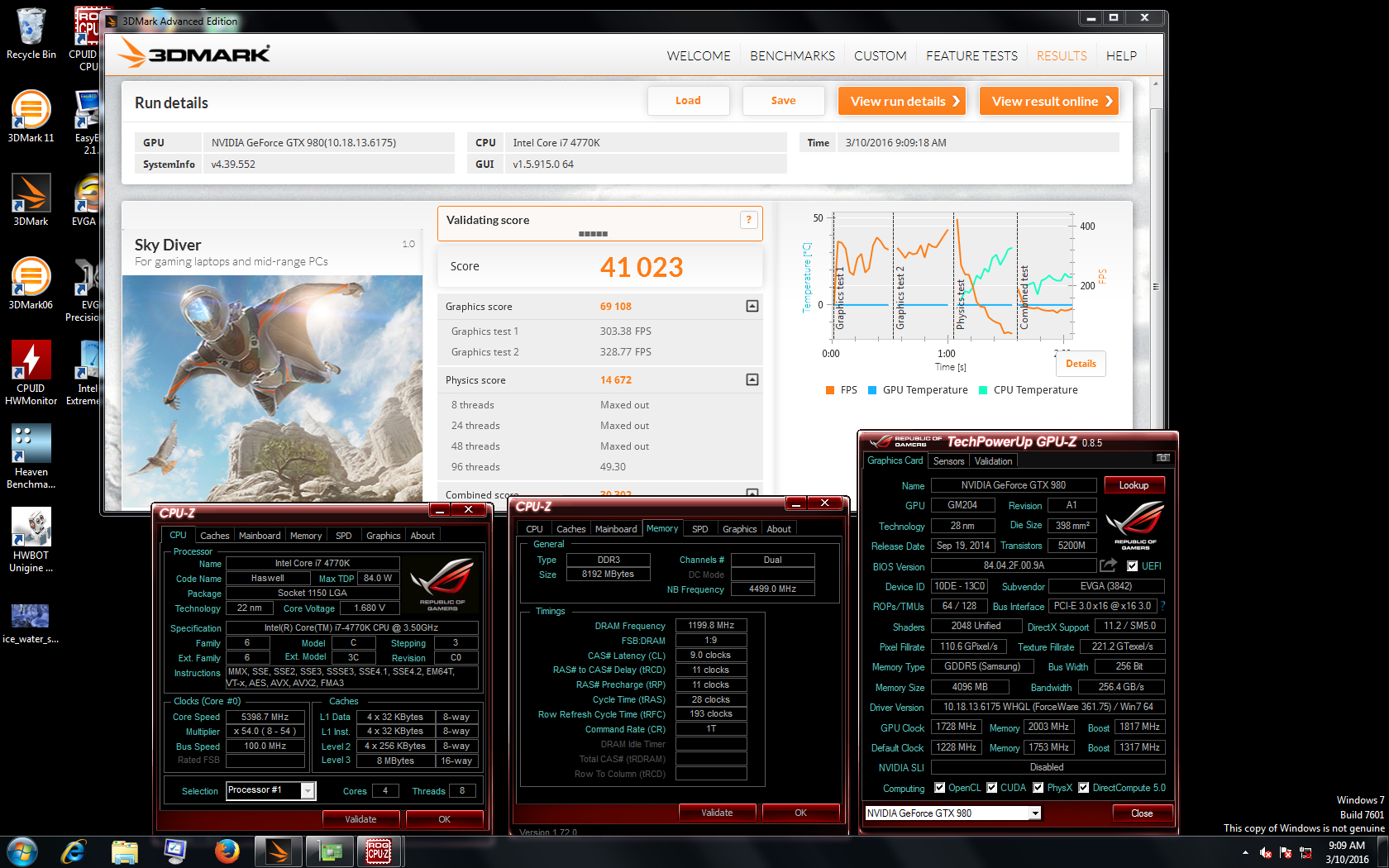Open CPUID HWMonitor from the desktop
Screen dimensions: 1389x868
pyautogui.click(x=31, y=372)
